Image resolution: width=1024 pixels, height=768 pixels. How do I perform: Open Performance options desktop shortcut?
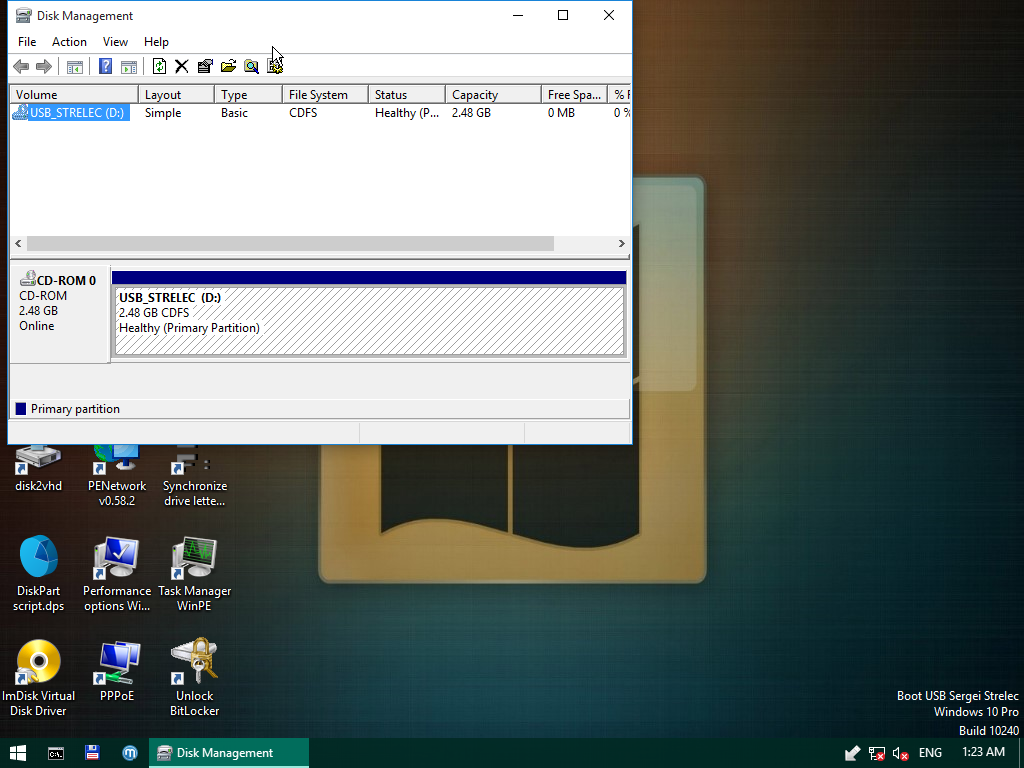click(x=117, y=574)
